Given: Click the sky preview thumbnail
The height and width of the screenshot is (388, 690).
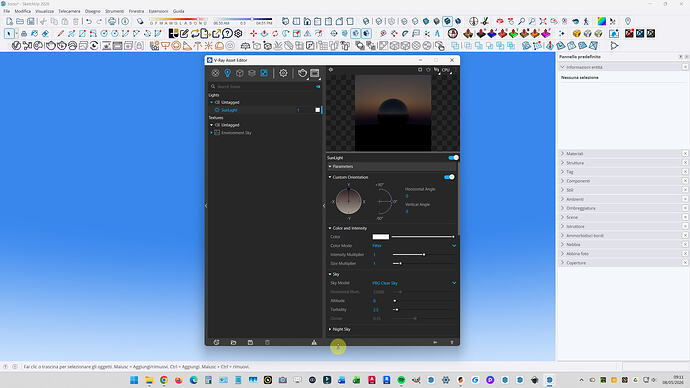Looking at the screenshot, I should (393, 113).
